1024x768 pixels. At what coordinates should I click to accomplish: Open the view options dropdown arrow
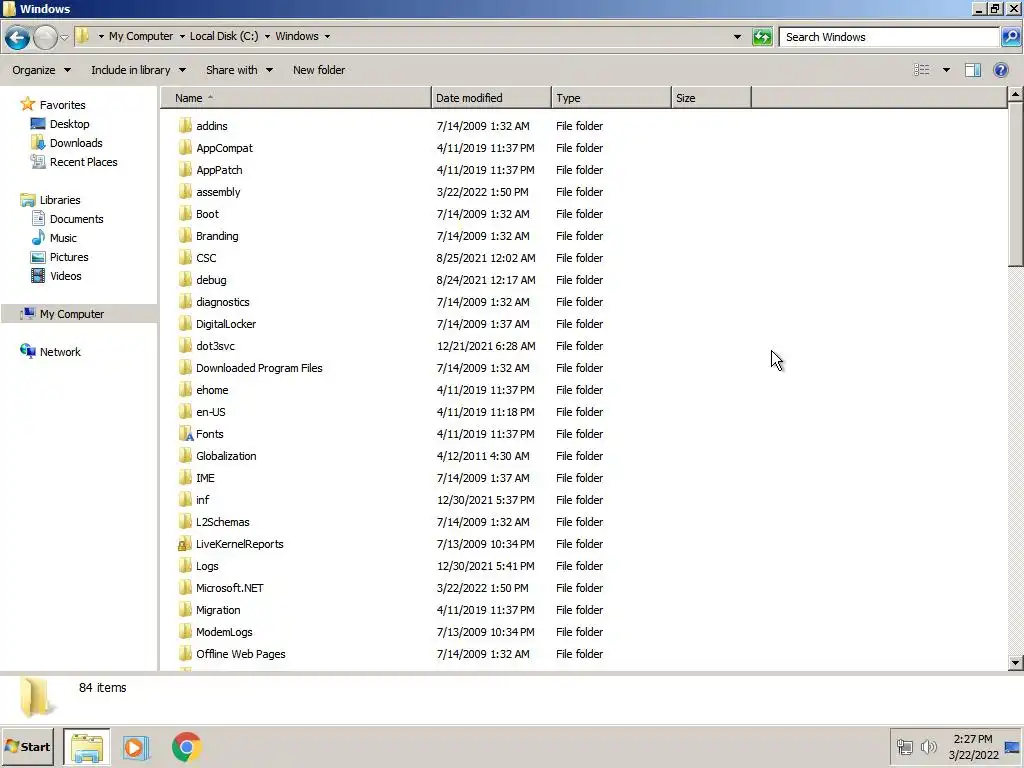click(x=946, y=70)
